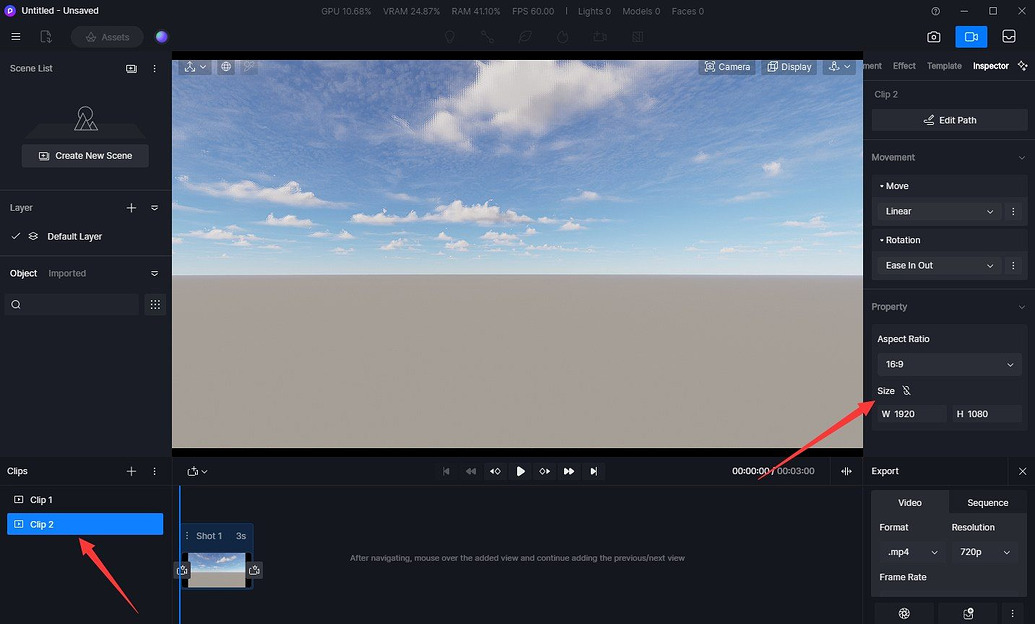Open the Resolution 720p dropdown in Export

point(985,551)
